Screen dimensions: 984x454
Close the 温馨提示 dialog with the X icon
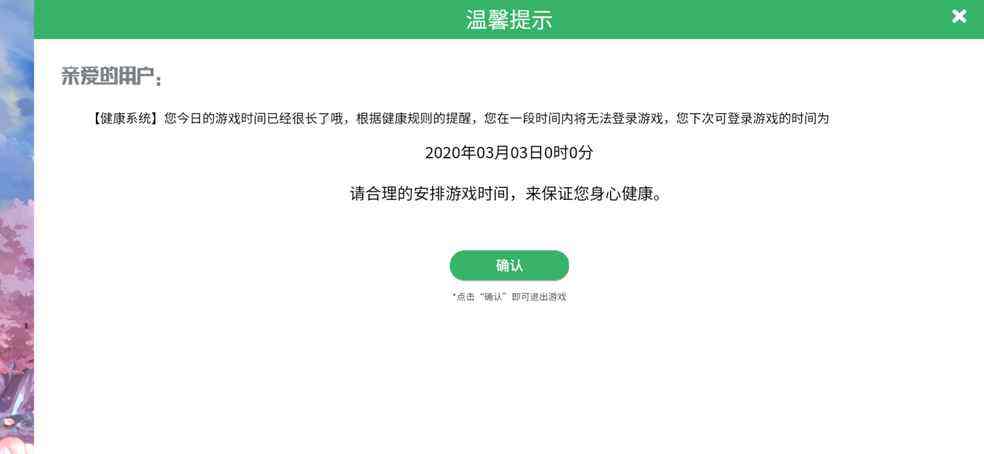[958, 16]
